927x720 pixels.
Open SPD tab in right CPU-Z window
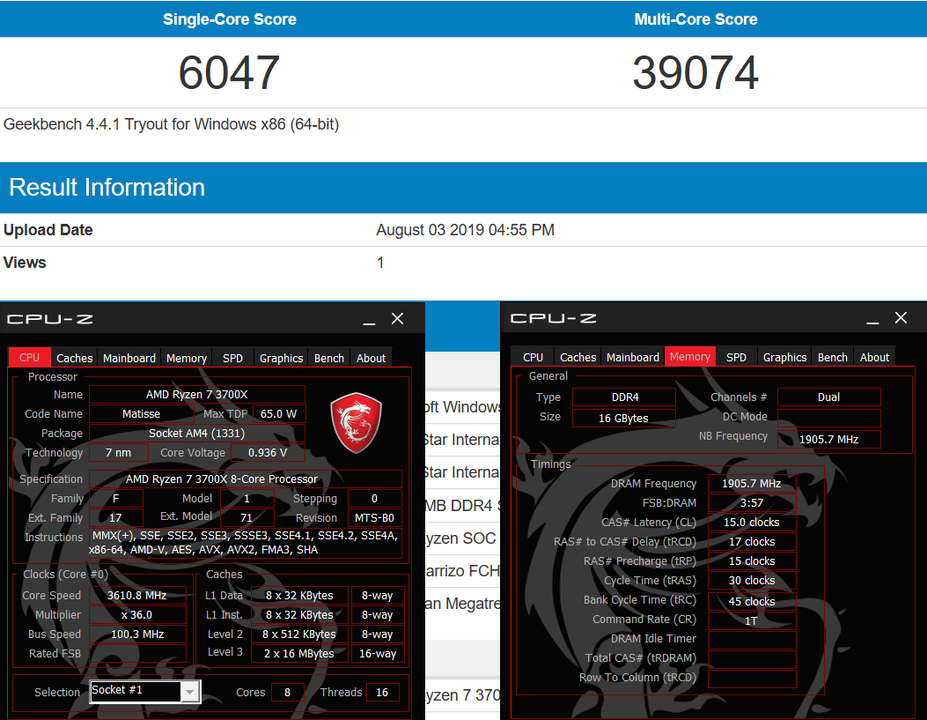(x=736, y=357)
